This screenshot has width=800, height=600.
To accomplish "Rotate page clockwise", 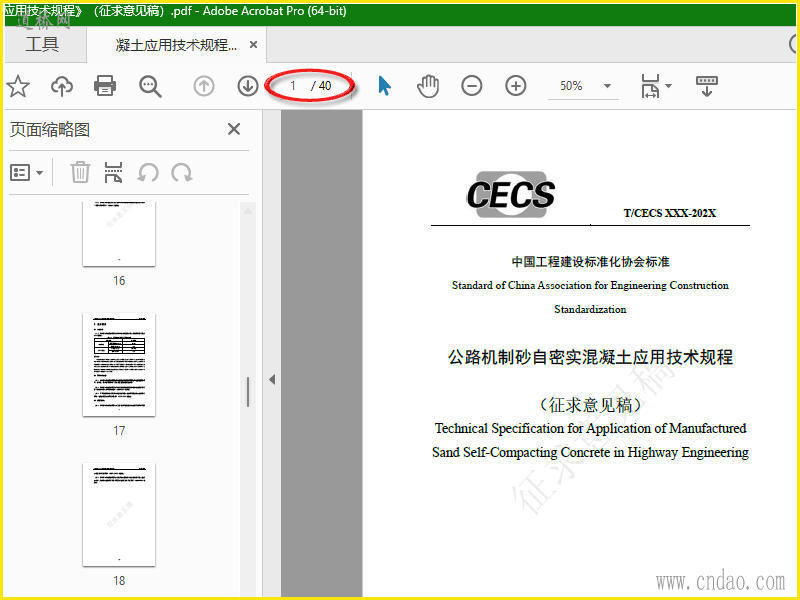I will coord(182,173).
